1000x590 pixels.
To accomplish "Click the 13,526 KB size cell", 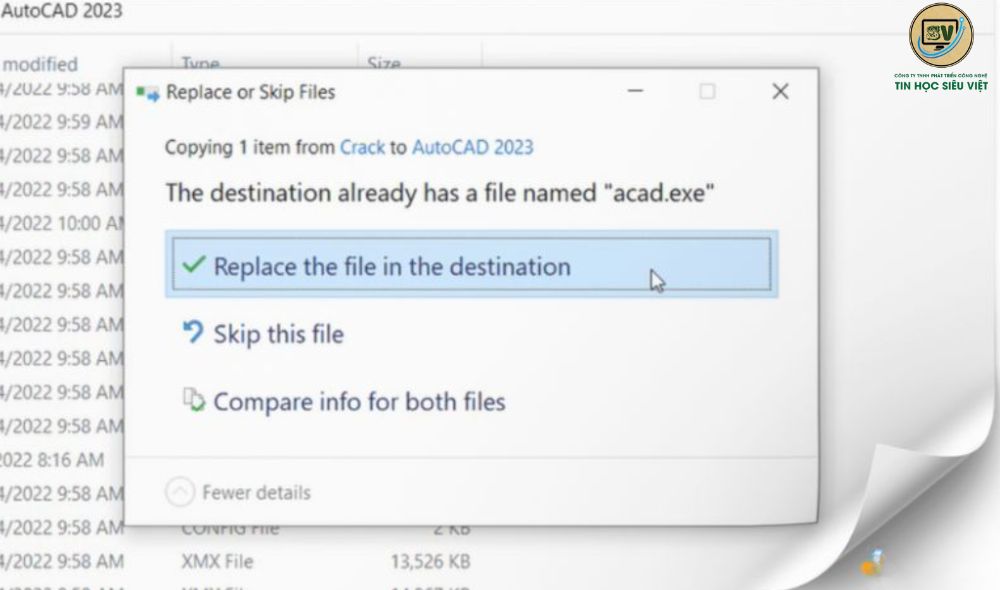I will point(430,561).
